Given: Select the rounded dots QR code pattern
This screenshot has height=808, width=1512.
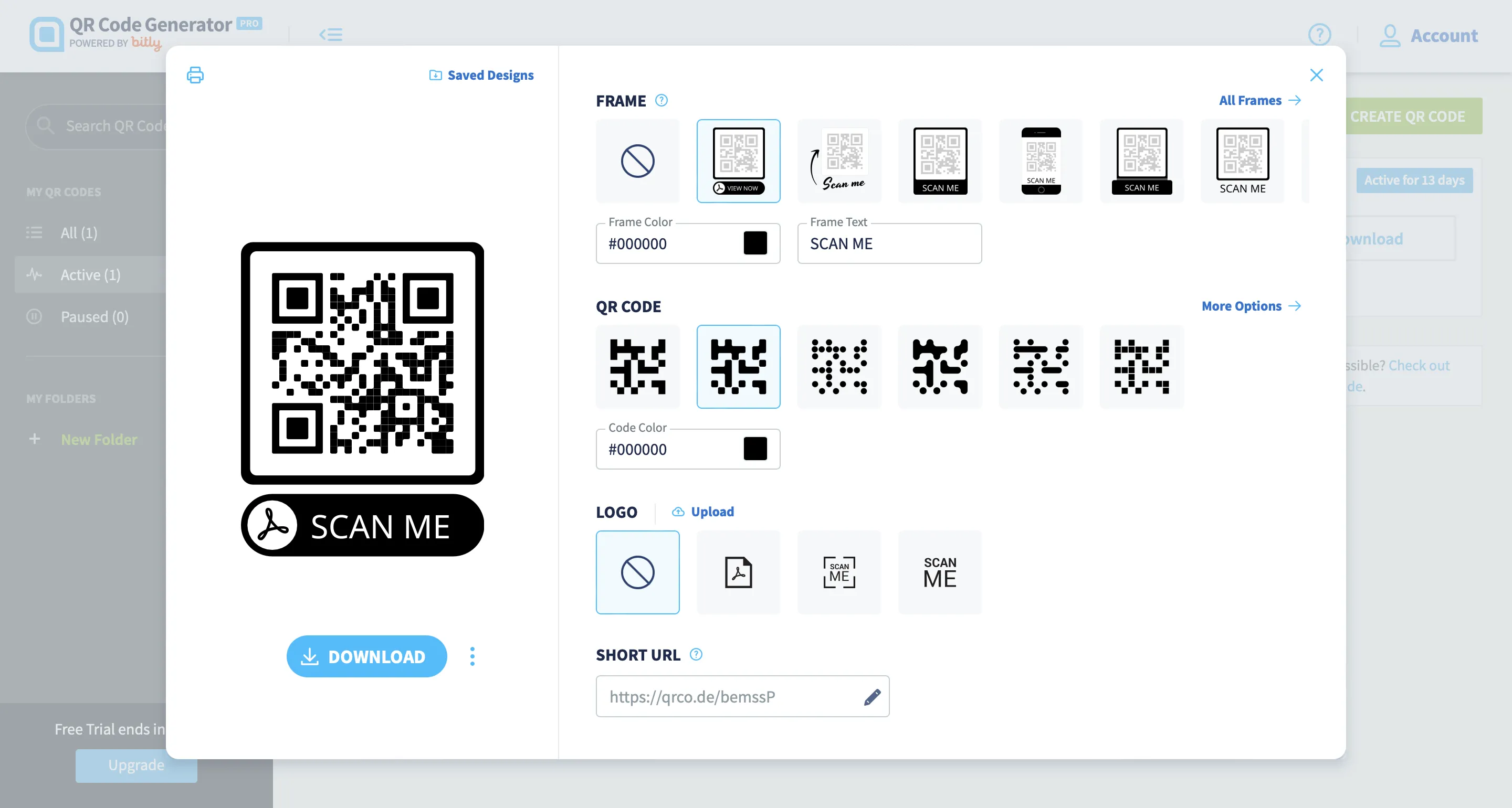Looking at the screenshot, I should coord(840,366).
